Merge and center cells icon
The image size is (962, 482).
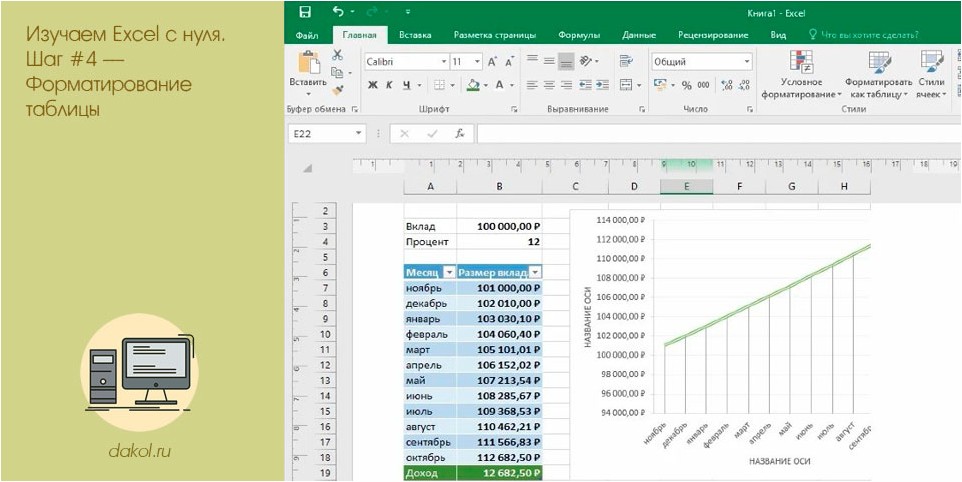point(626,85)
